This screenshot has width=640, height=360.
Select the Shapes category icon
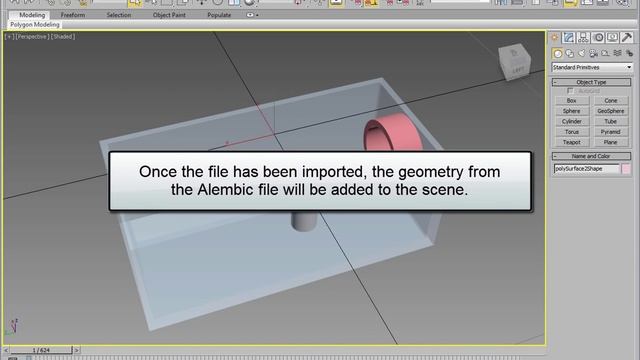click(570, 53)
